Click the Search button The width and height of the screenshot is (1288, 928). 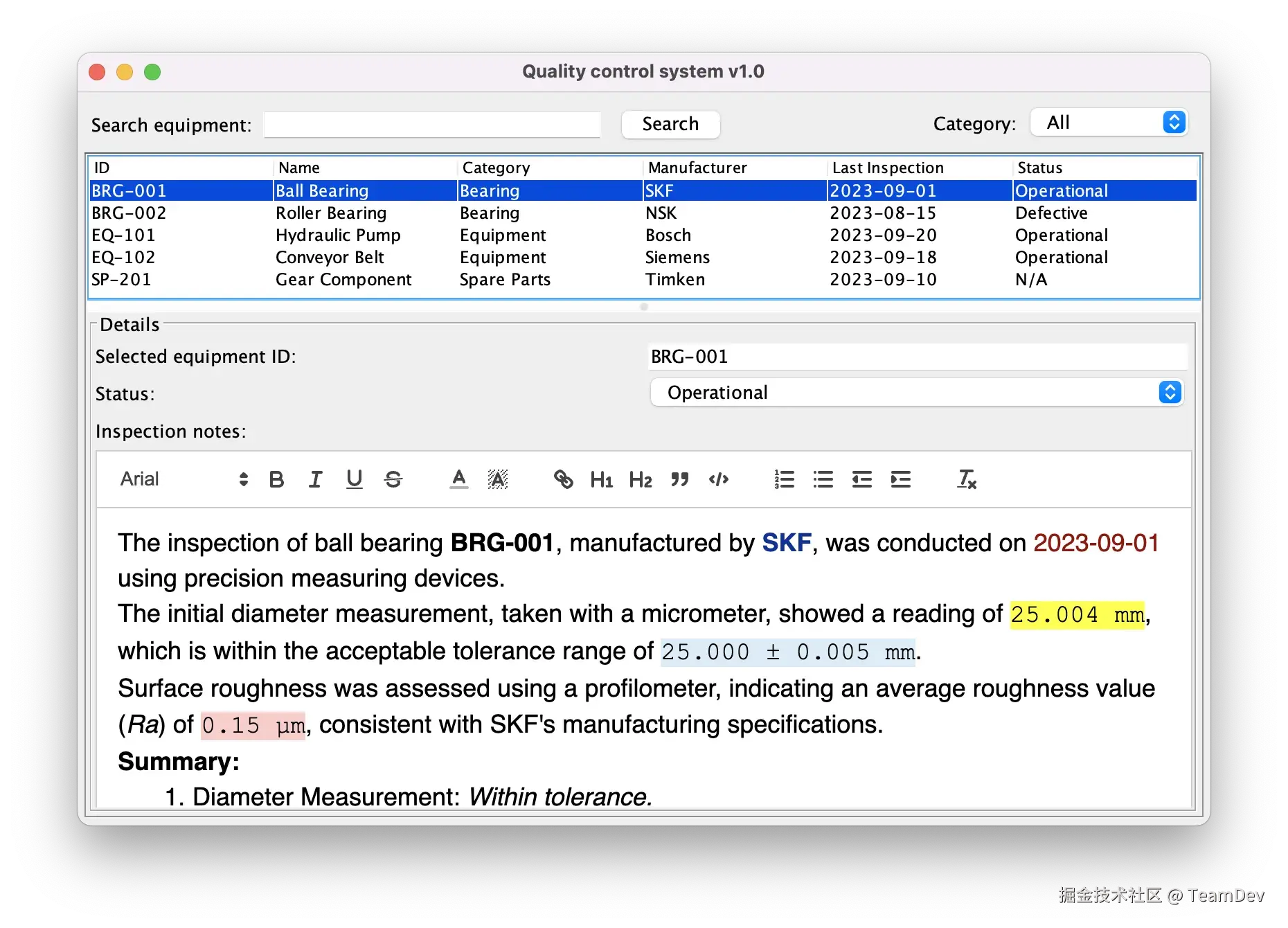coord(670,125)
